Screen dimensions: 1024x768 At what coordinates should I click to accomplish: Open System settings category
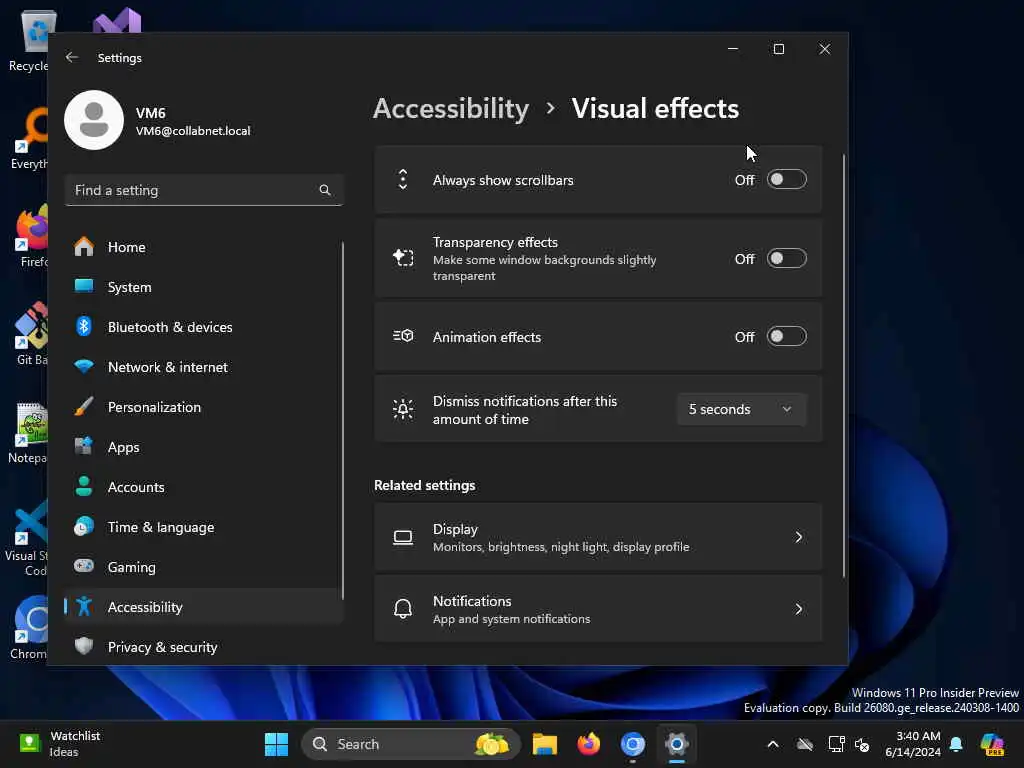point(203,287)
